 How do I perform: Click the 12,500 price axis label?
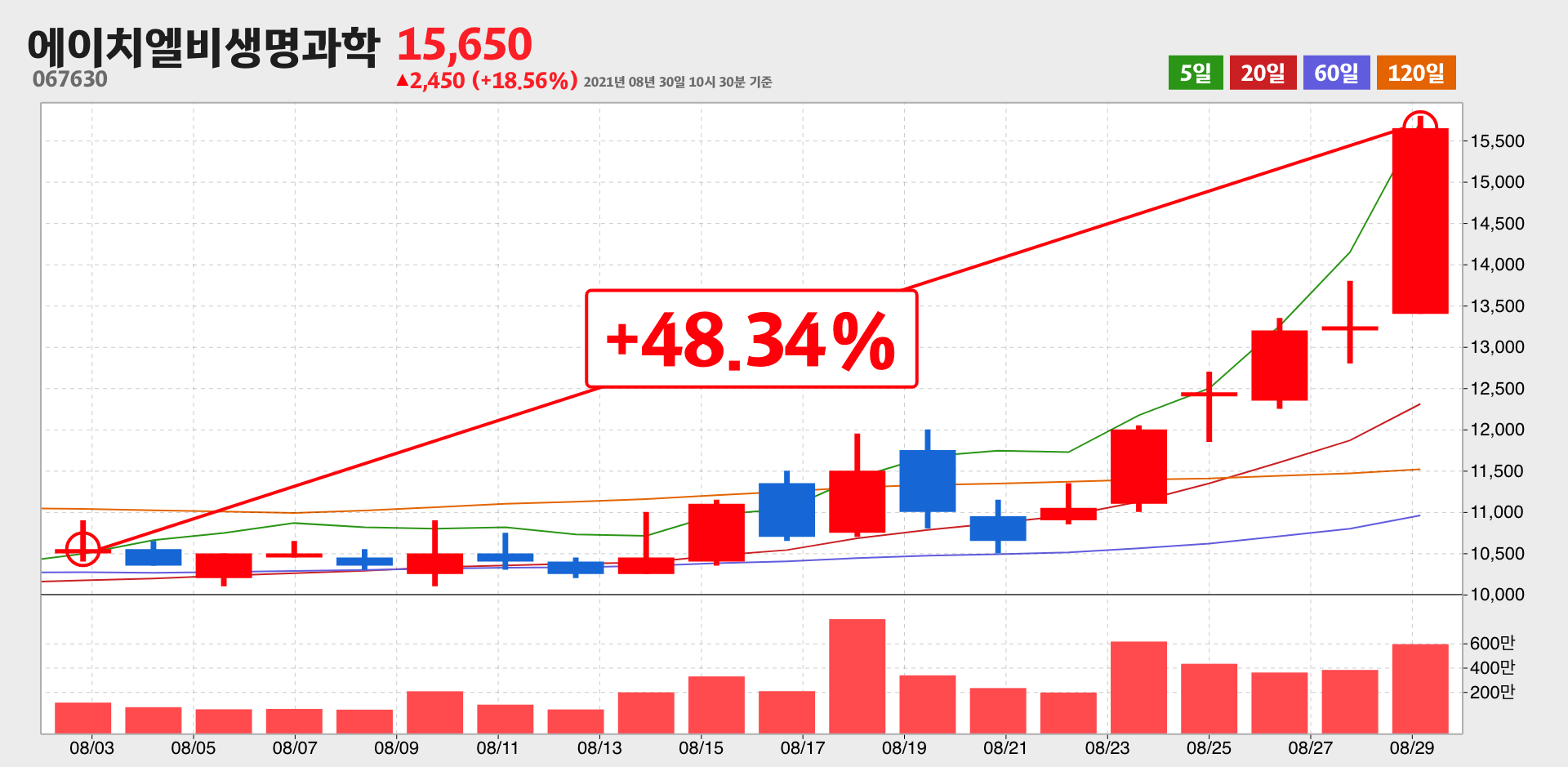[x=1498, y=389]
